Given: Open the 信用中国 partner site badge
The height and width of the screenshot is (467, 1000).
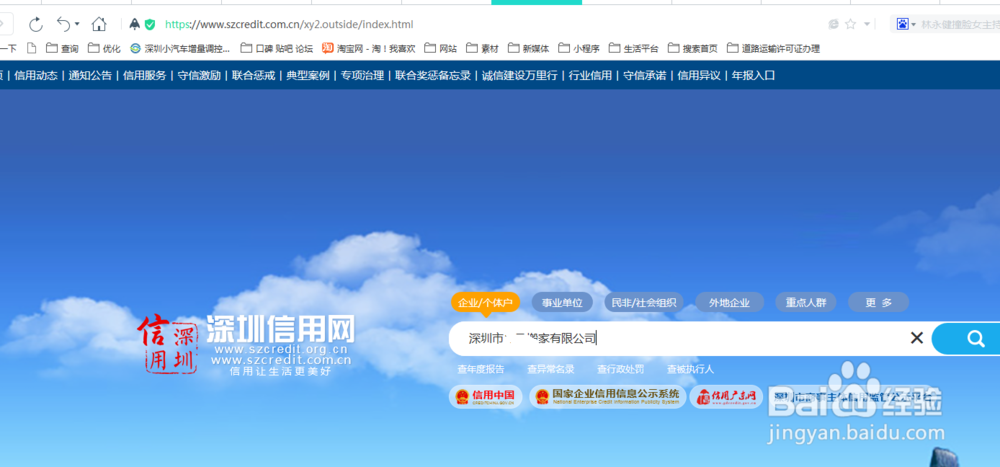Looking at the screenshot, I should click(486, 397).
